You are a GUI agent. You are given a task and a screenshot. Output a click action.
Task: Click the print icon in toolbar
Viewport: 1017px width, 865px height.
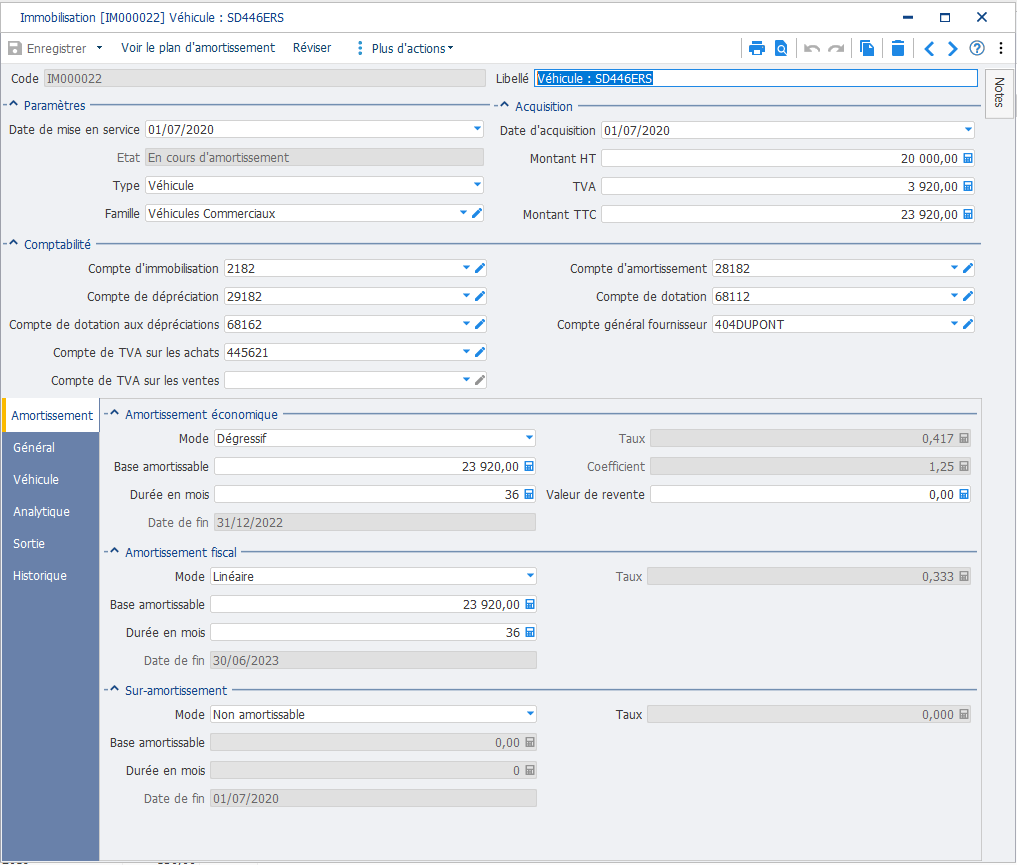pyautogui.click(x=756, y=49)
